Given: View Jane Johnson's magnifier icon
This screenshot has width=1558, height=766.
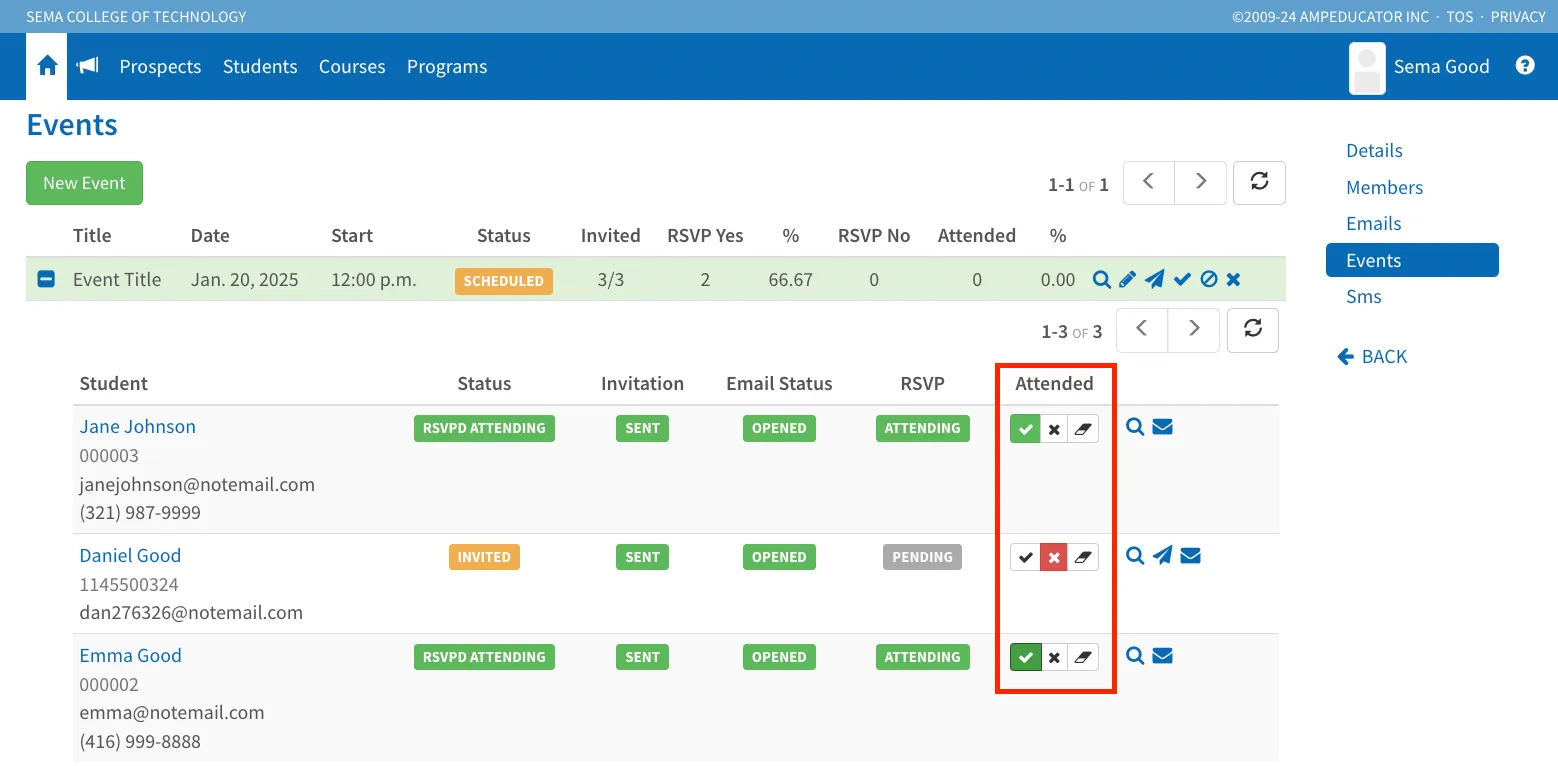Looking at the screenshot, I should 1135,427.
